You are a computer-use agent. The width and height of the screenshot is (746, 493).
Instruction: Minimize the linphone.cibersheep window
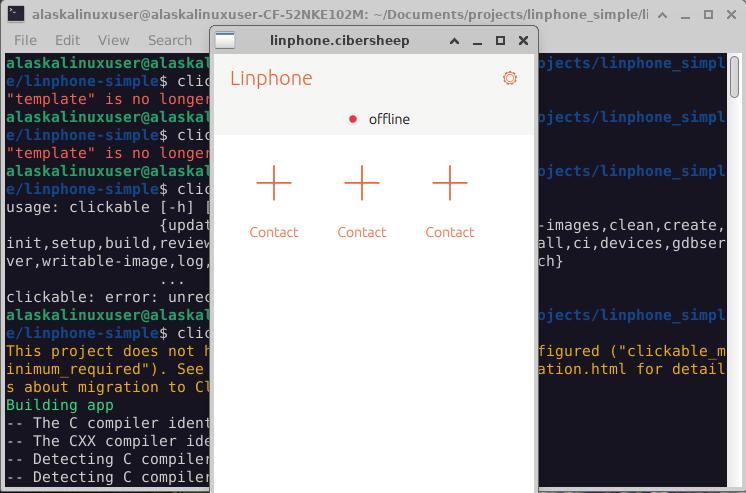coord(477,42)
